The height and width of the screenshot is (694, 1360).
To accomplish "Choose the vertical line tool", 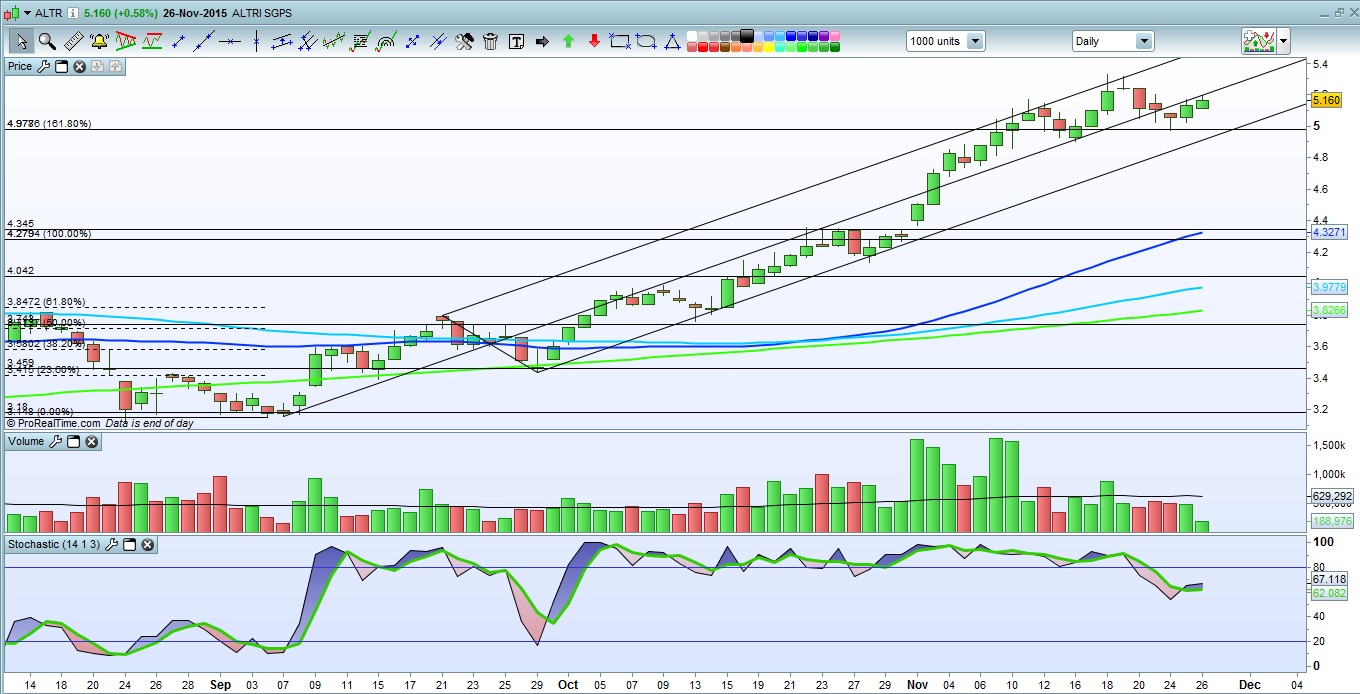I will [256, 41].
